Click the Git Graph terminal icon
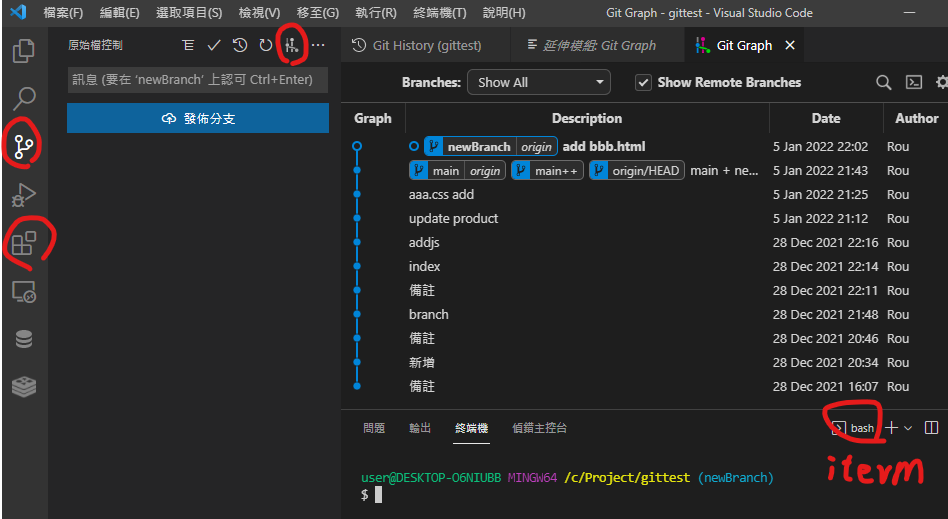This screenshot has height=519, width=948. [914, 82]
